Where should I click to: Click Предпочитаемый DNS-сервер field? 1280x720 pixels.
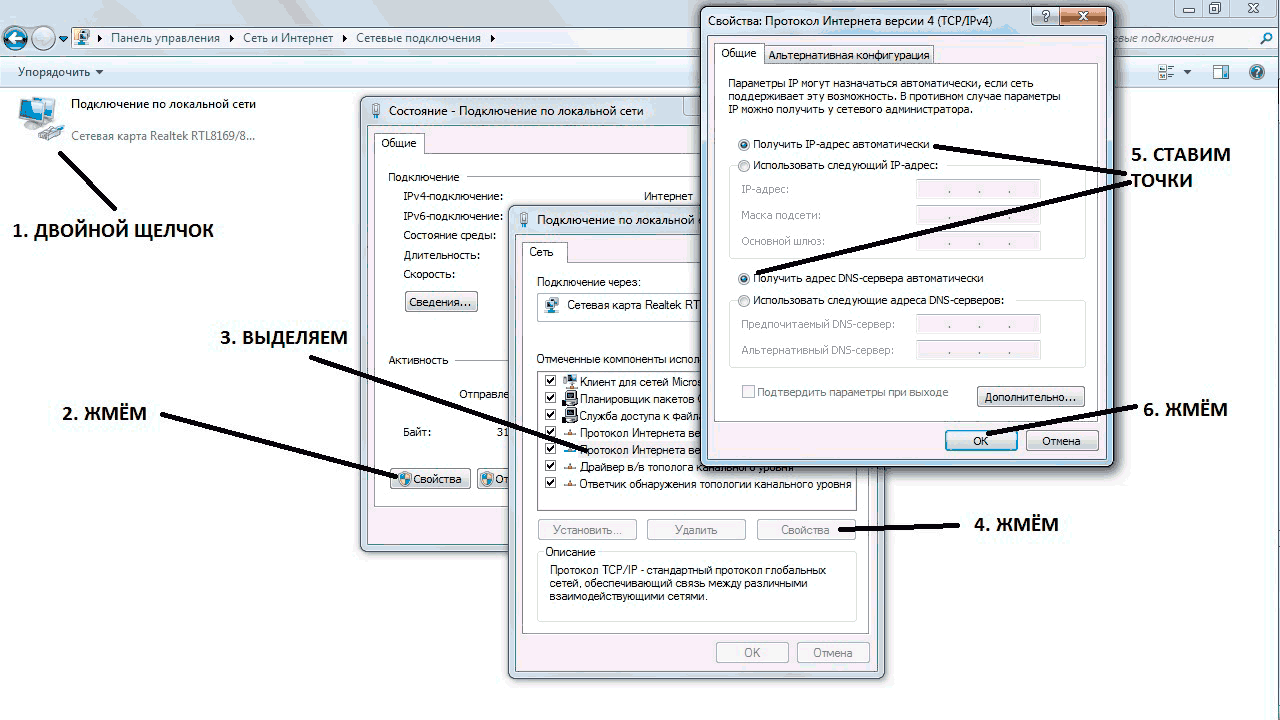[978, 324]
